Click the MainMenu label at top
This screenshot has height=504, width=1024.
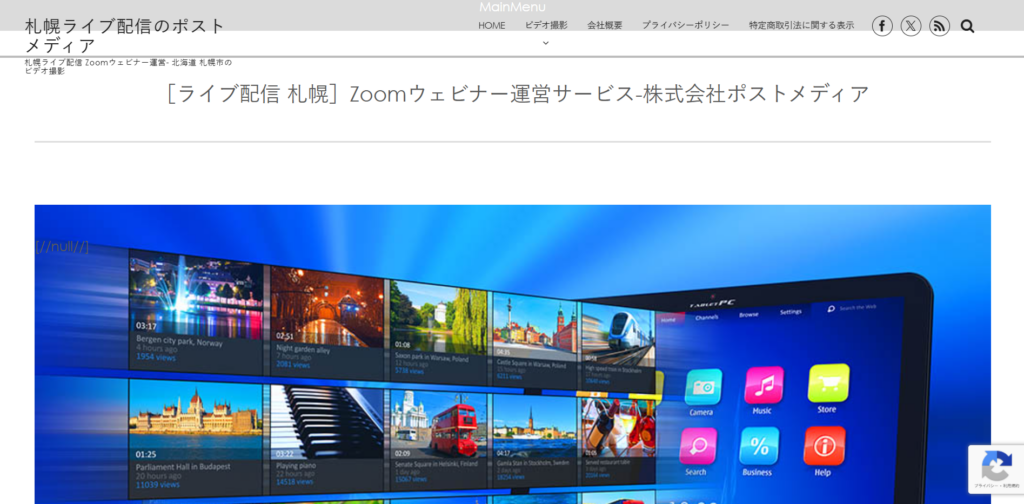[x=512, y=7]
